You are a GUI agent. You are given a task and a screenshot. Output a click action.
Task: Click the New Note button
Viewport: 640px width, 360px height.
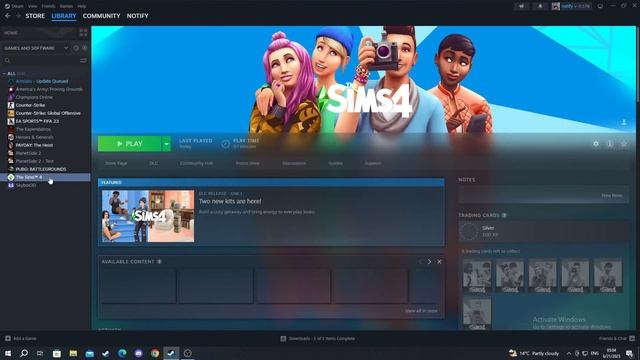611,196
